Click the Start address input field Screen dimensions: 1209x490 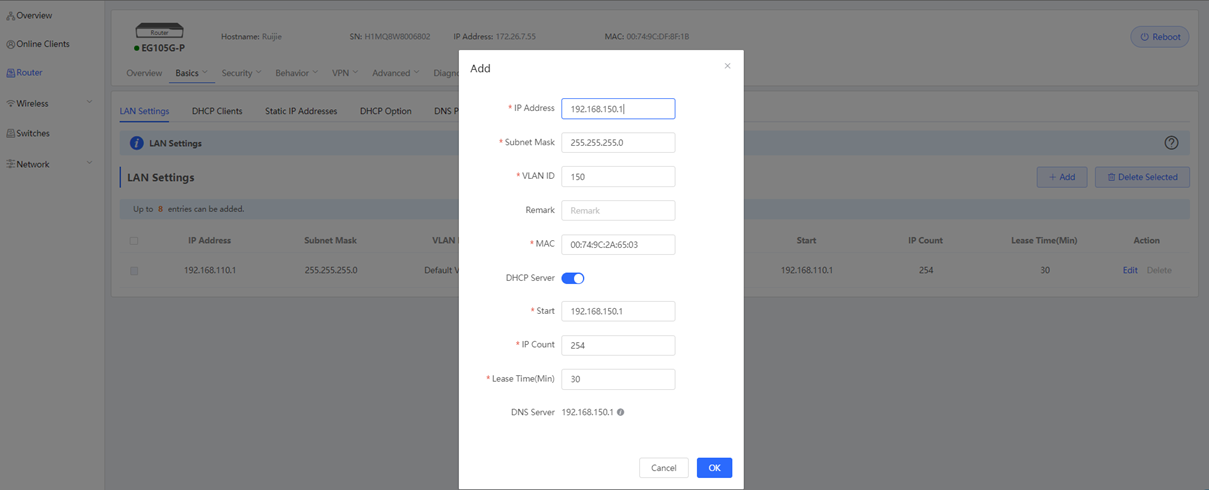[618, 312]
